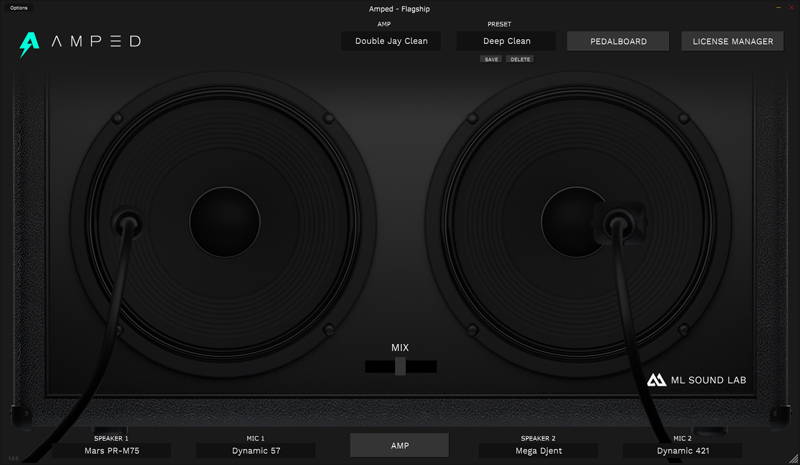Click the left speaker dust cap

tap(225, 222)
